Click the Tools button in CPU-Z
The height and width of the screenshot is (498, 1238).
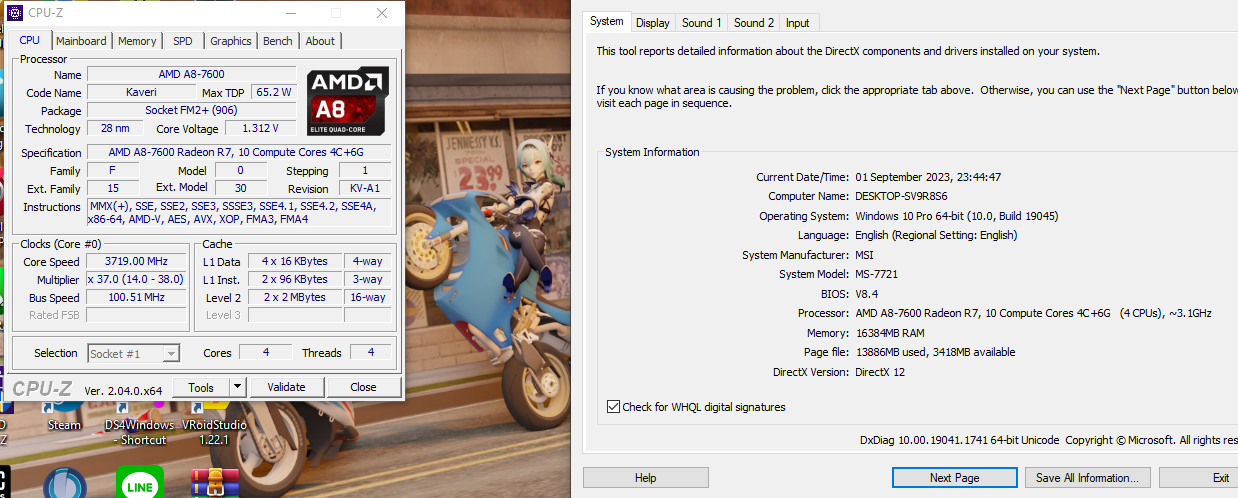tap(201, 387)
